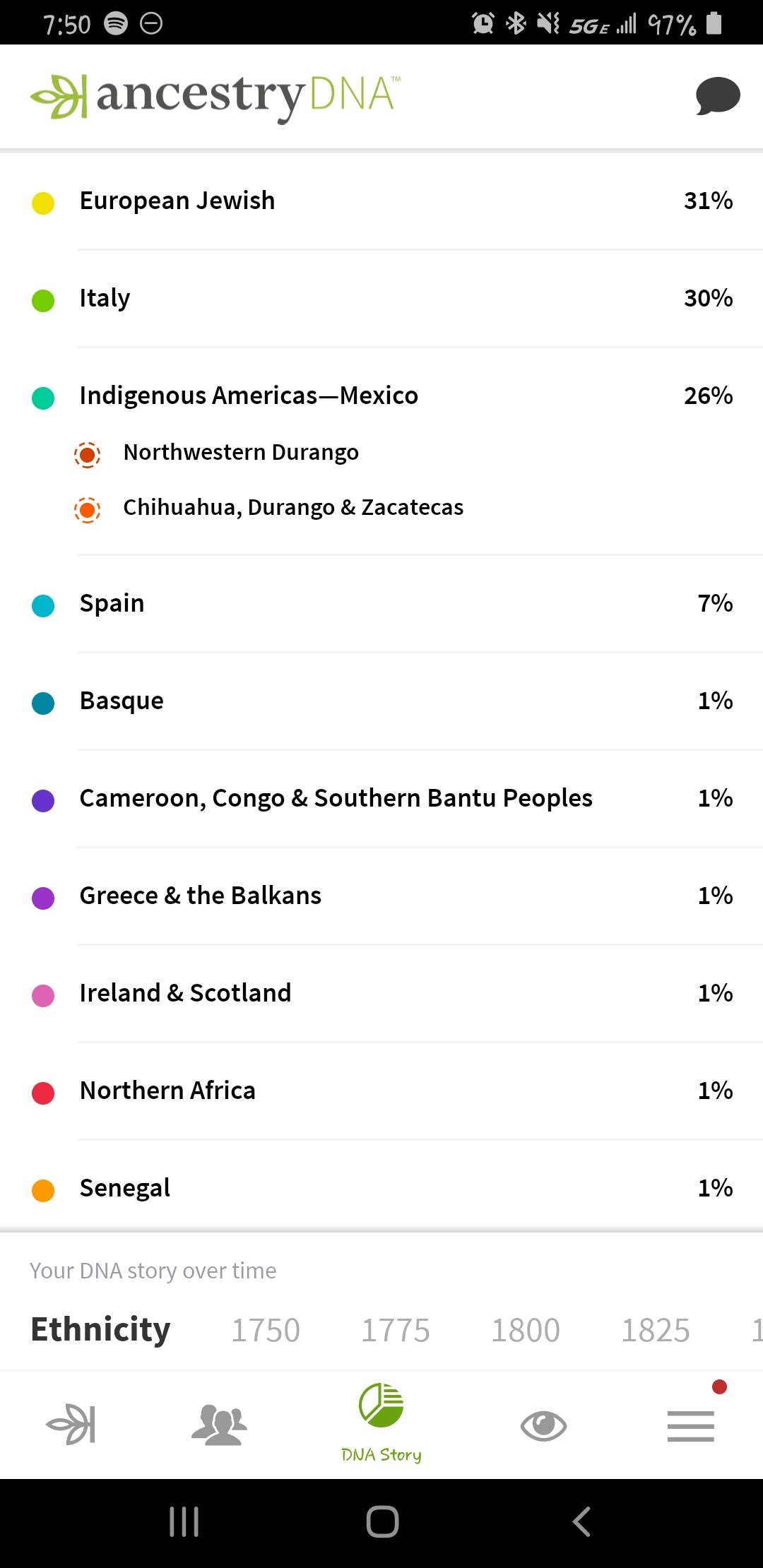Open the hamburger menu with red notification dot
763x1568 pixels.
coord(691,1425)
